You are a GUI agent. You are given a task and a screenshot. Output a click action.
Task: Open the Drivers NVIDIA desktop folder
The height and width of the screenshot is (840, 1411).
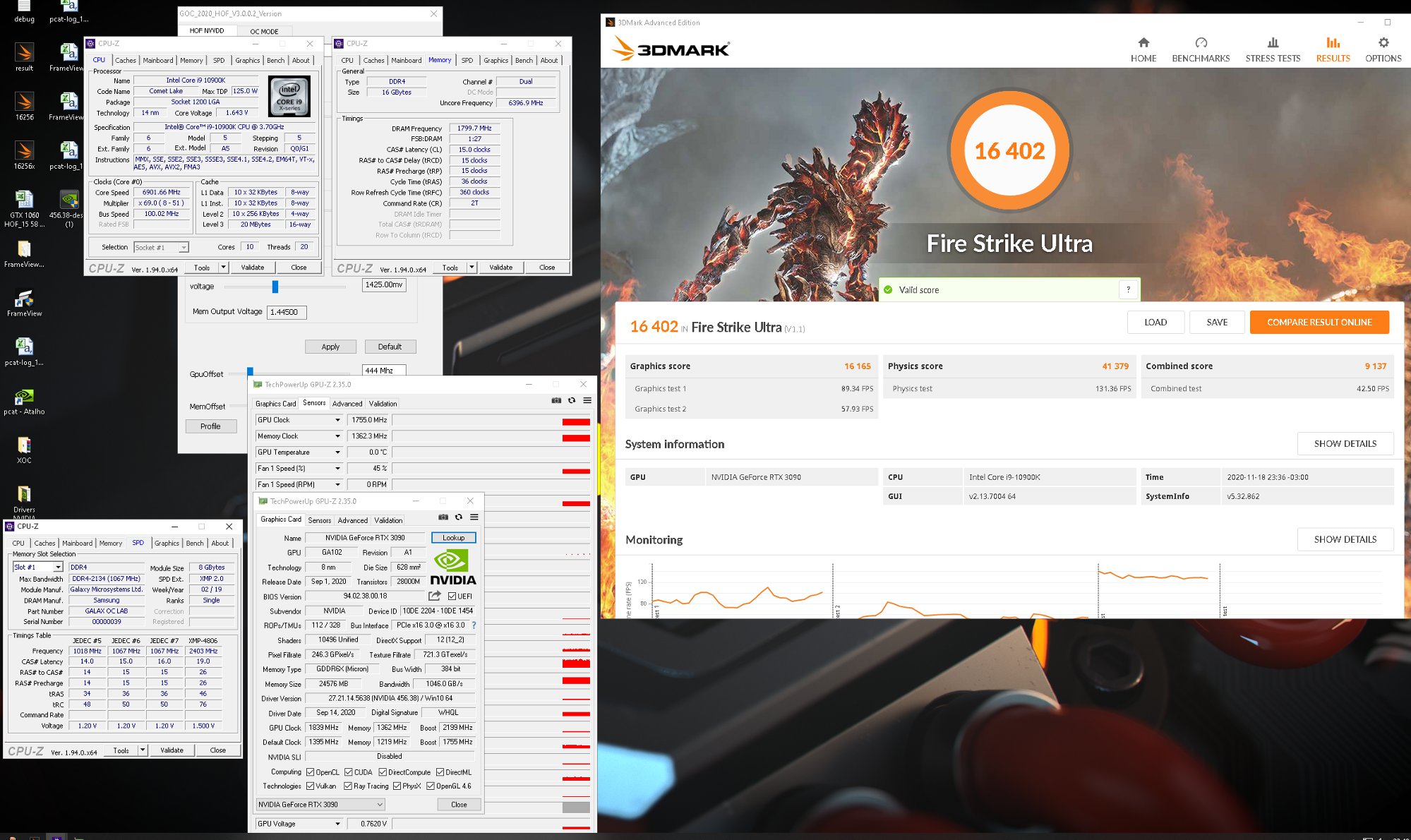pos(24,500)
